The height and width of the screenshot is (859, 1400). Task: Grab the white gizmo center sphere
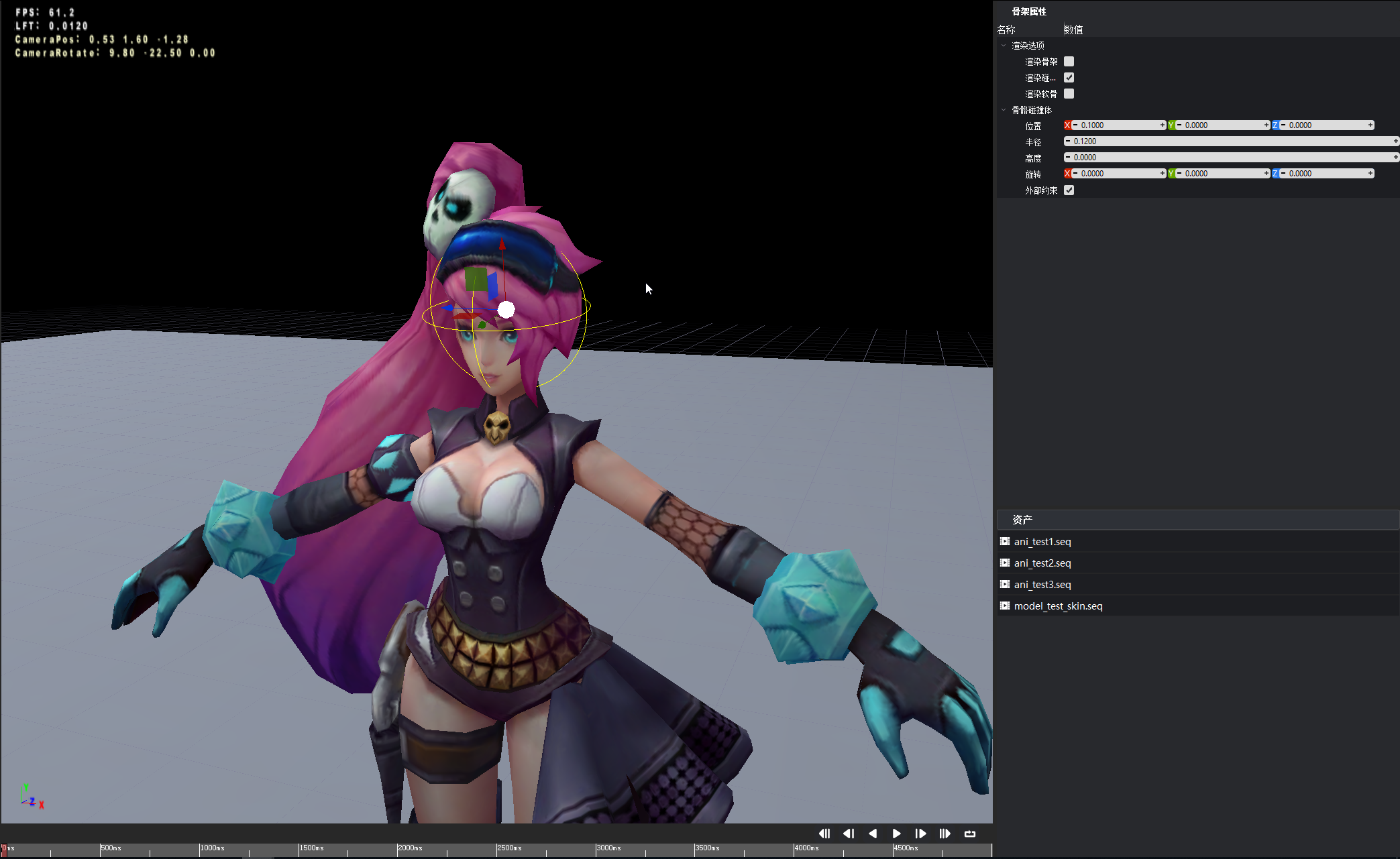(x=506, y=310)
